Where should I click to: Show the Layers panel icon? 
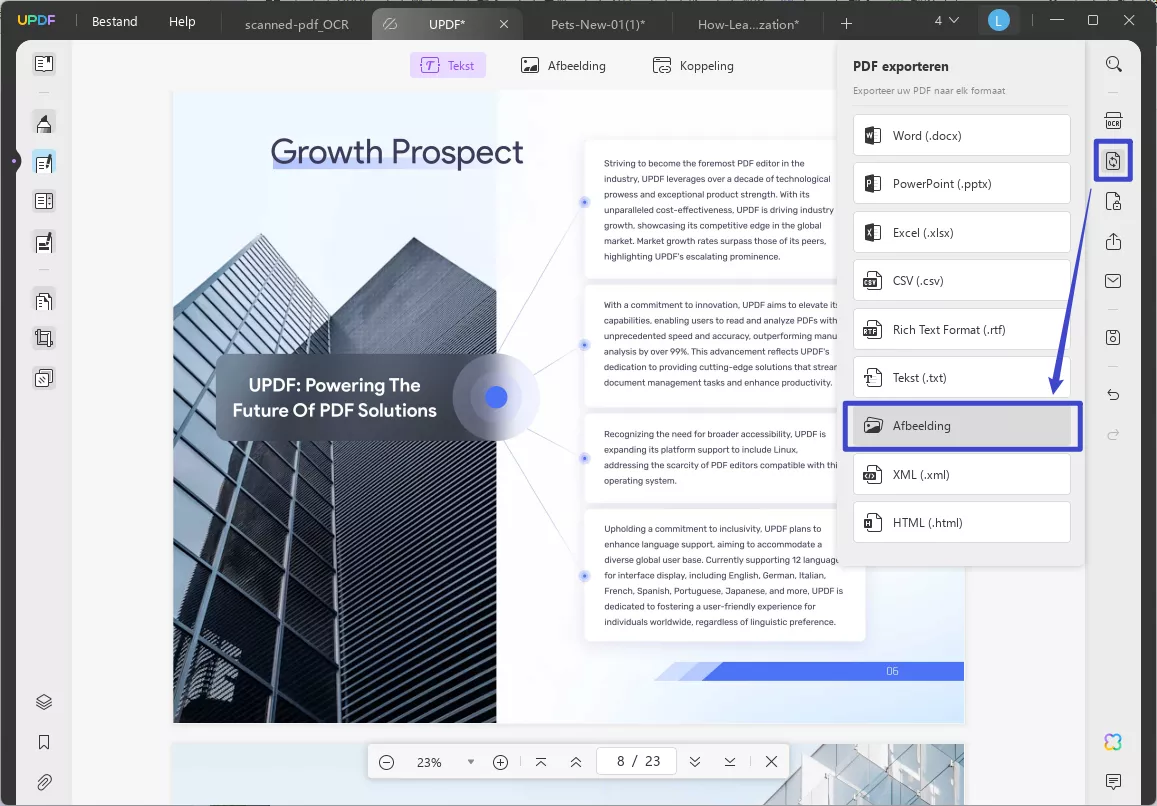(44, 702)
